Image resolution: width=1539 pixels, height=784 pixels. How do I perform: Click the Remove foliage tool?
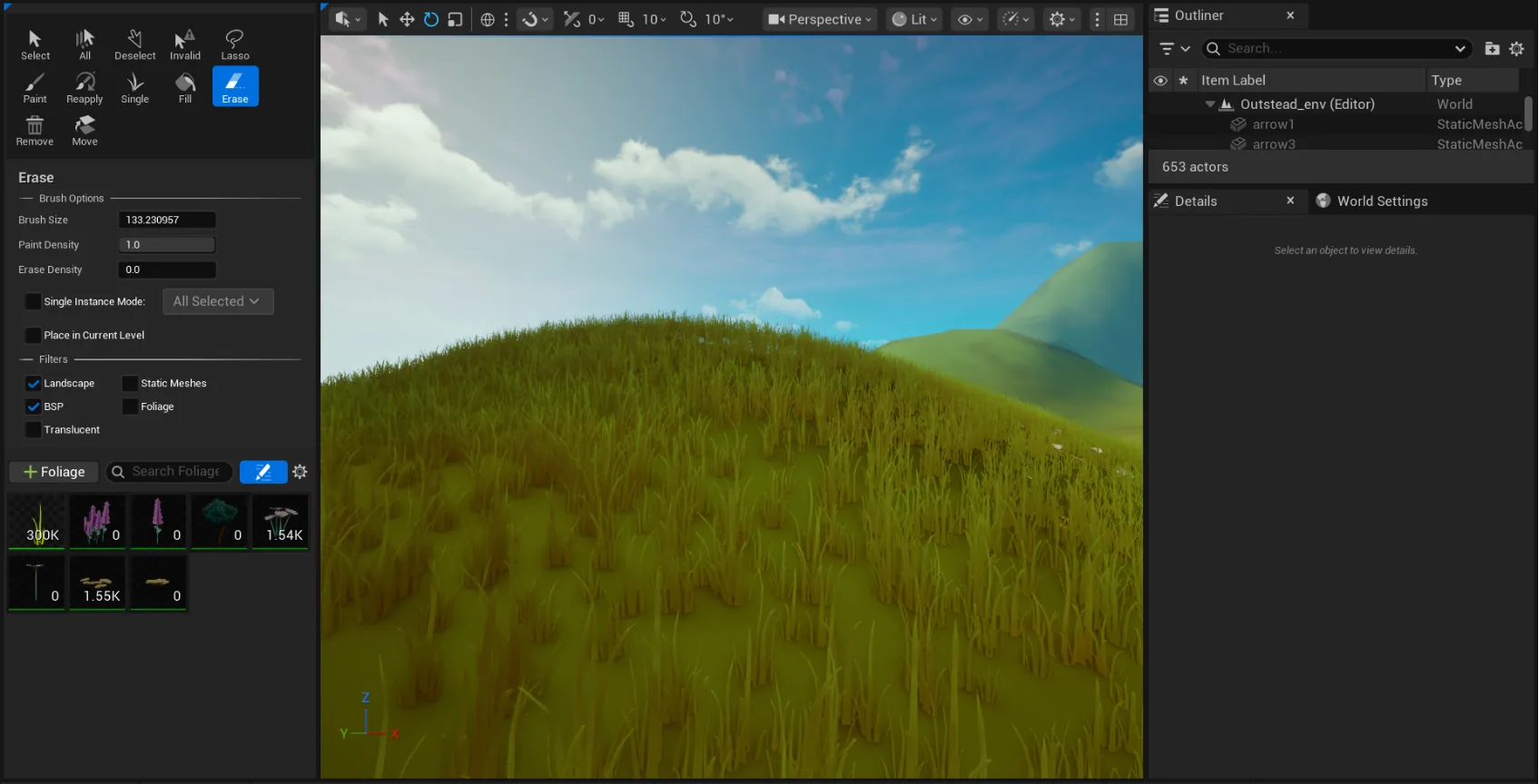[x=35, y=130]
